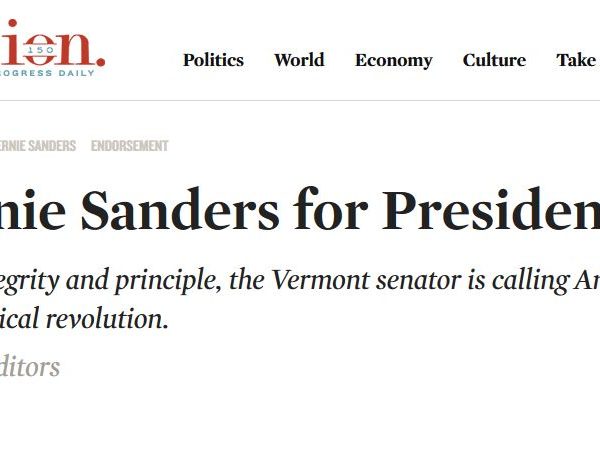Open the Politics section

(213, 60)
